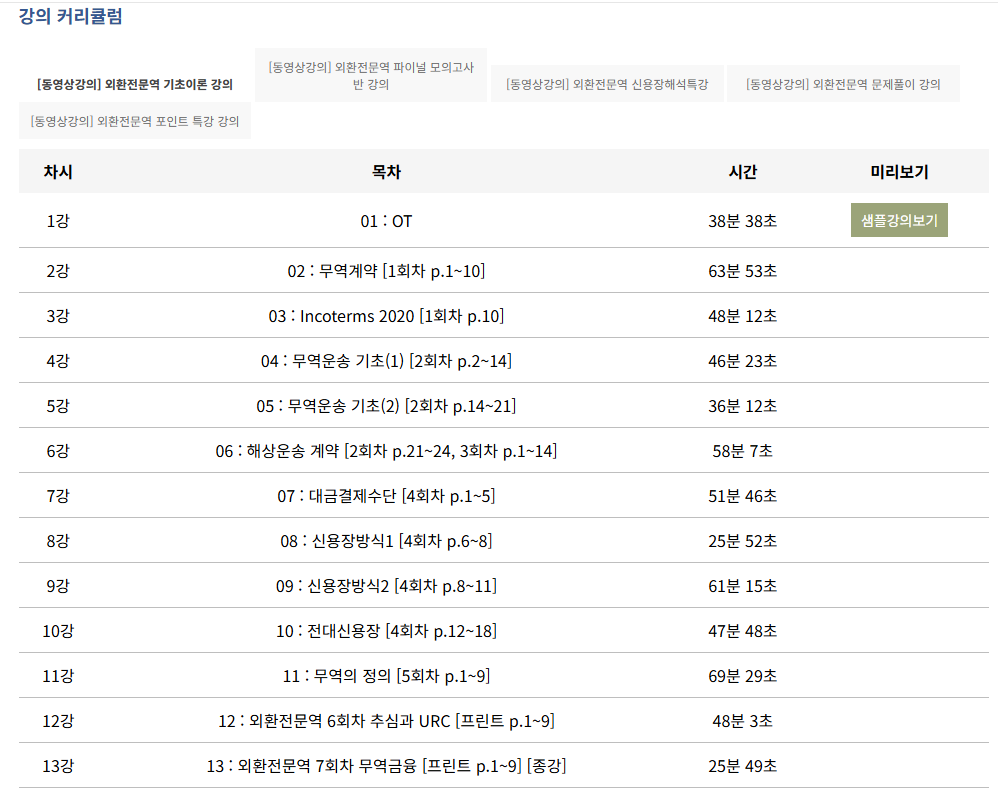The height and width of the screenshot is (798, 998).
Task: Click the 10 : 전대신용장 lecture title
Action: click(x=386, y=631)
